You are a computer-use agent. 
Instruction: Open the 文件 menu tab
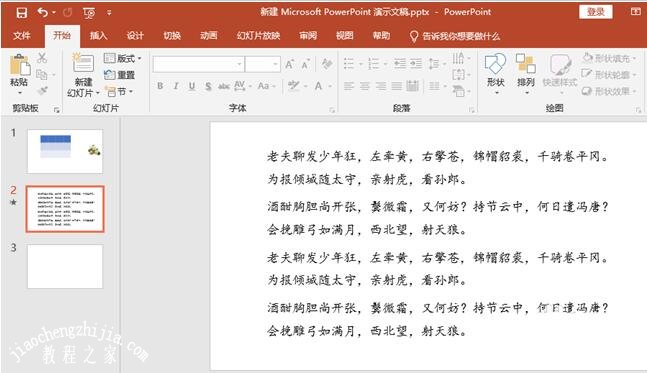click(21, 36)
